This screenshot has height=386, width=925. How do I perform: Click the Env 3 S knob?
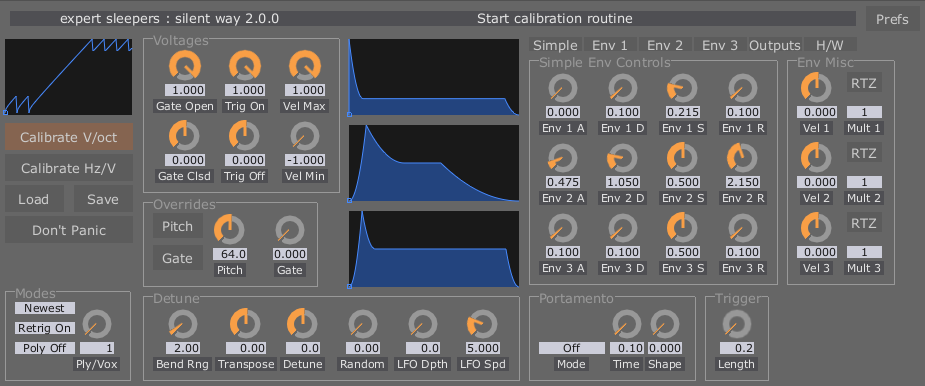click(683, 227)
